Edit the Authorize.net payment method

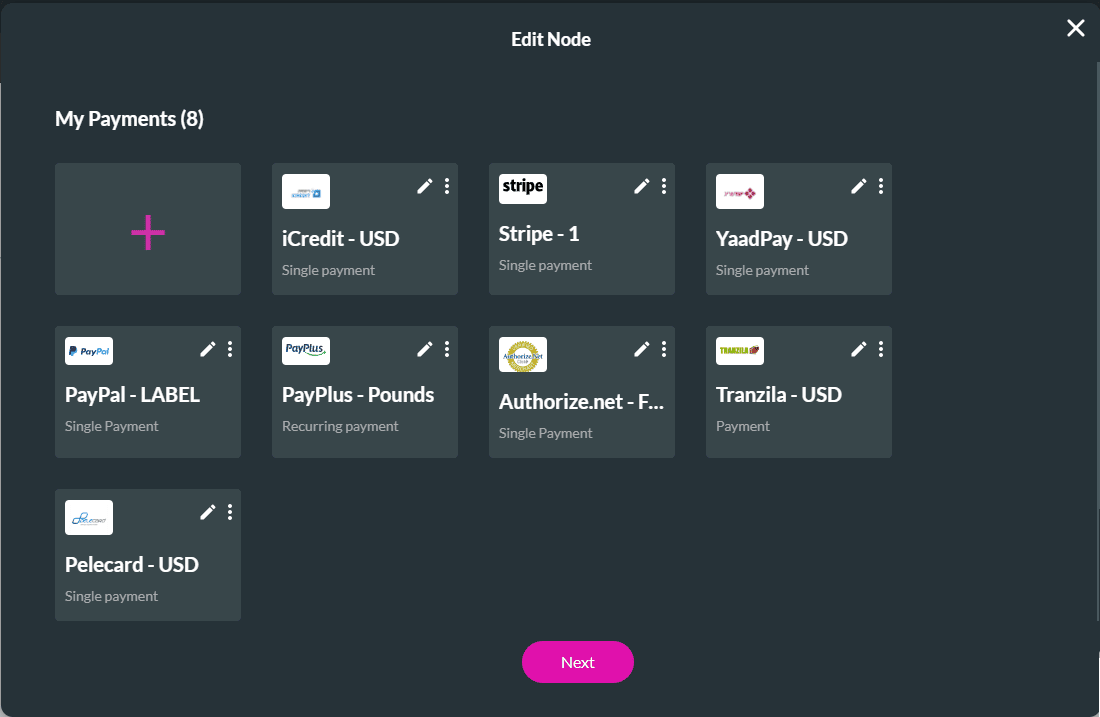[641, 349]
